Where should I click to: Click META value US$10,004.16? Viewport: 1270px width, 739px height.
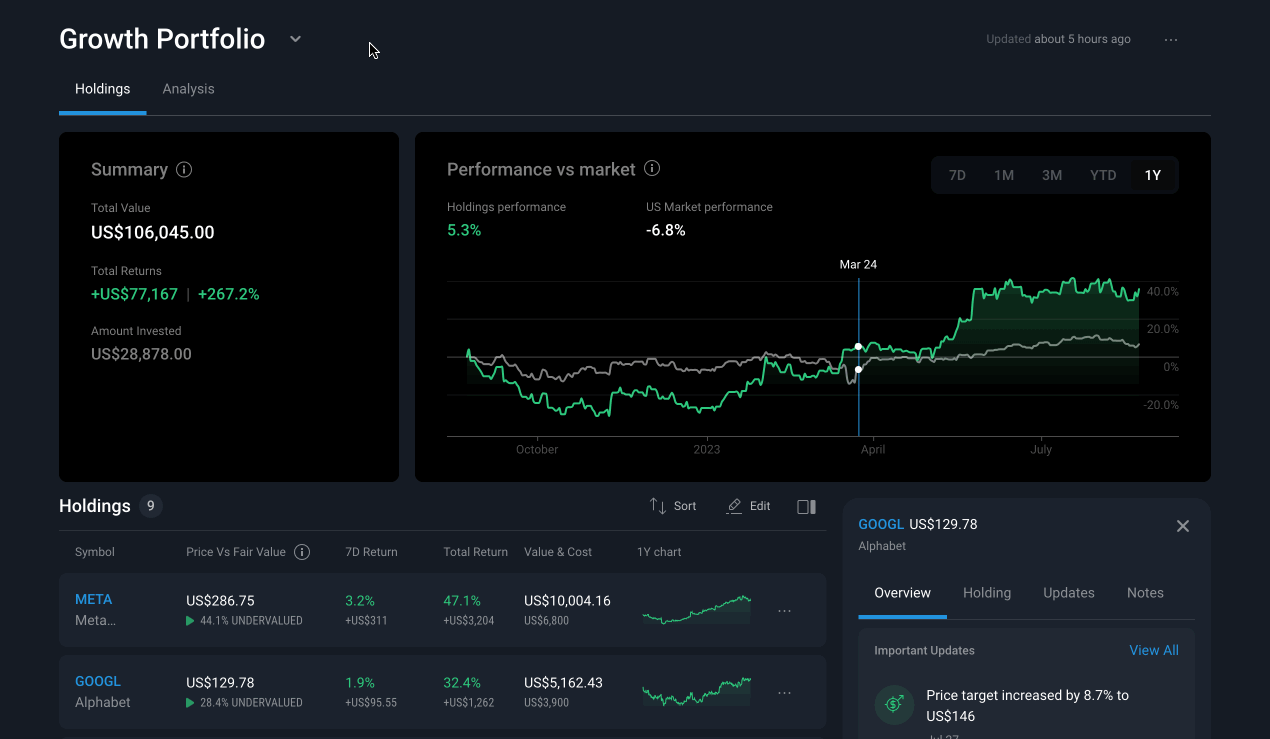point(567,601)
